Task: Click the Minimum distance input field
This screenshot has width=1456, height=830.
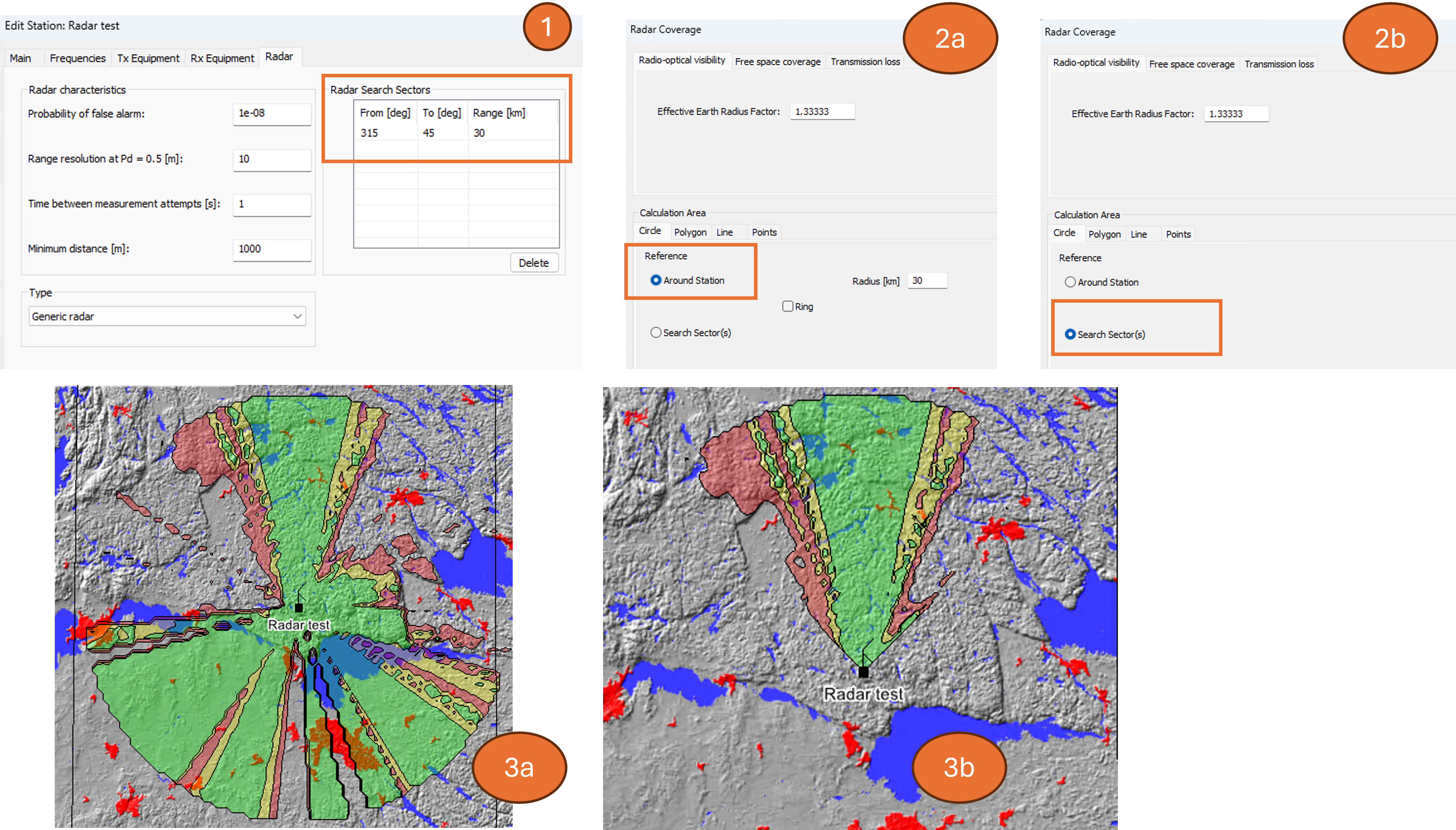Action: pos(271,249)
